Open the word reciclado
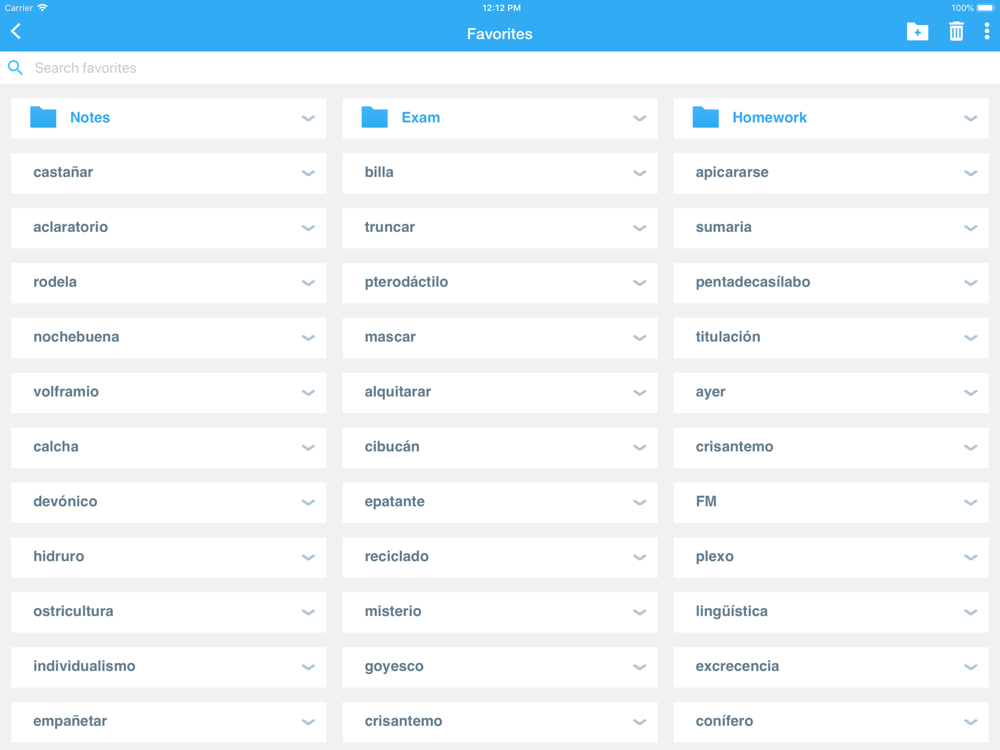Viewport: 1000px width, 750px height. click(397, 556)
